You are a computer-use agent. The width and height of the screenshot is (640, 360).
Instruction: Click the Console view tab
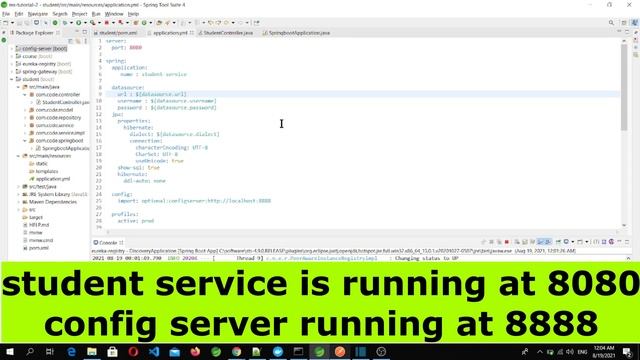[x=108, y=242]
